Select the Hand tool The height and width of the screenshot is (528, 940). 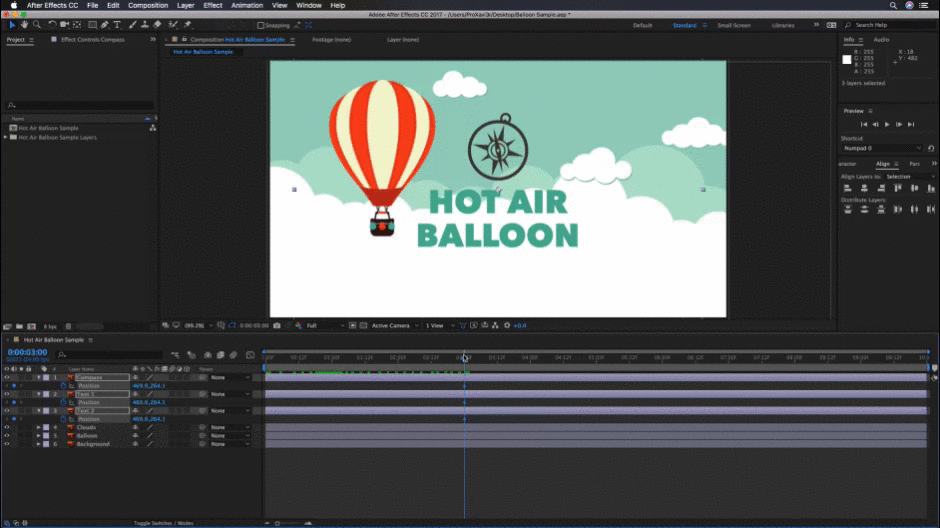point(24,25)
